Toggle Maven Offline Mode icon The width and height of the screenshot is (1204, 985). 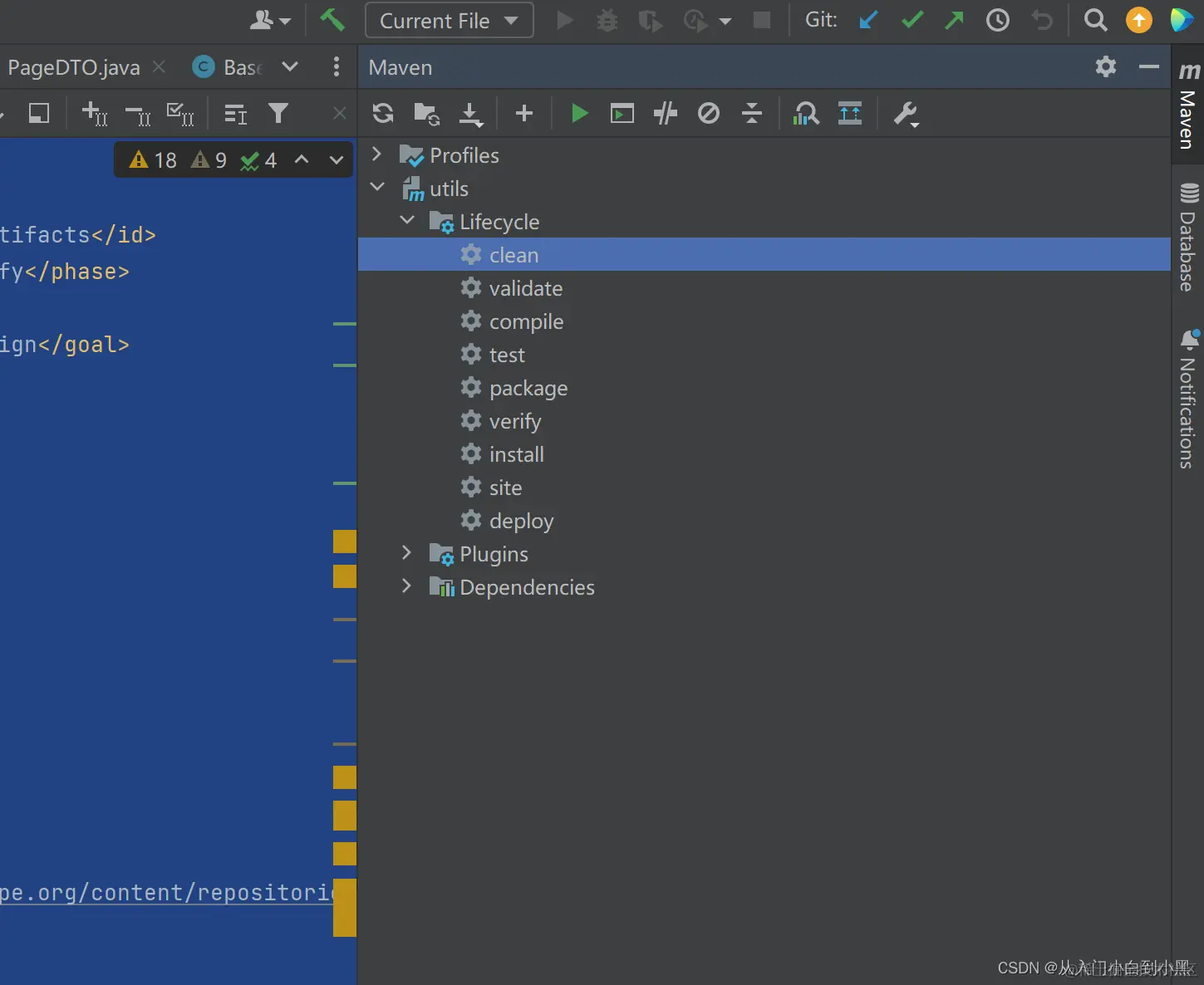666,113
